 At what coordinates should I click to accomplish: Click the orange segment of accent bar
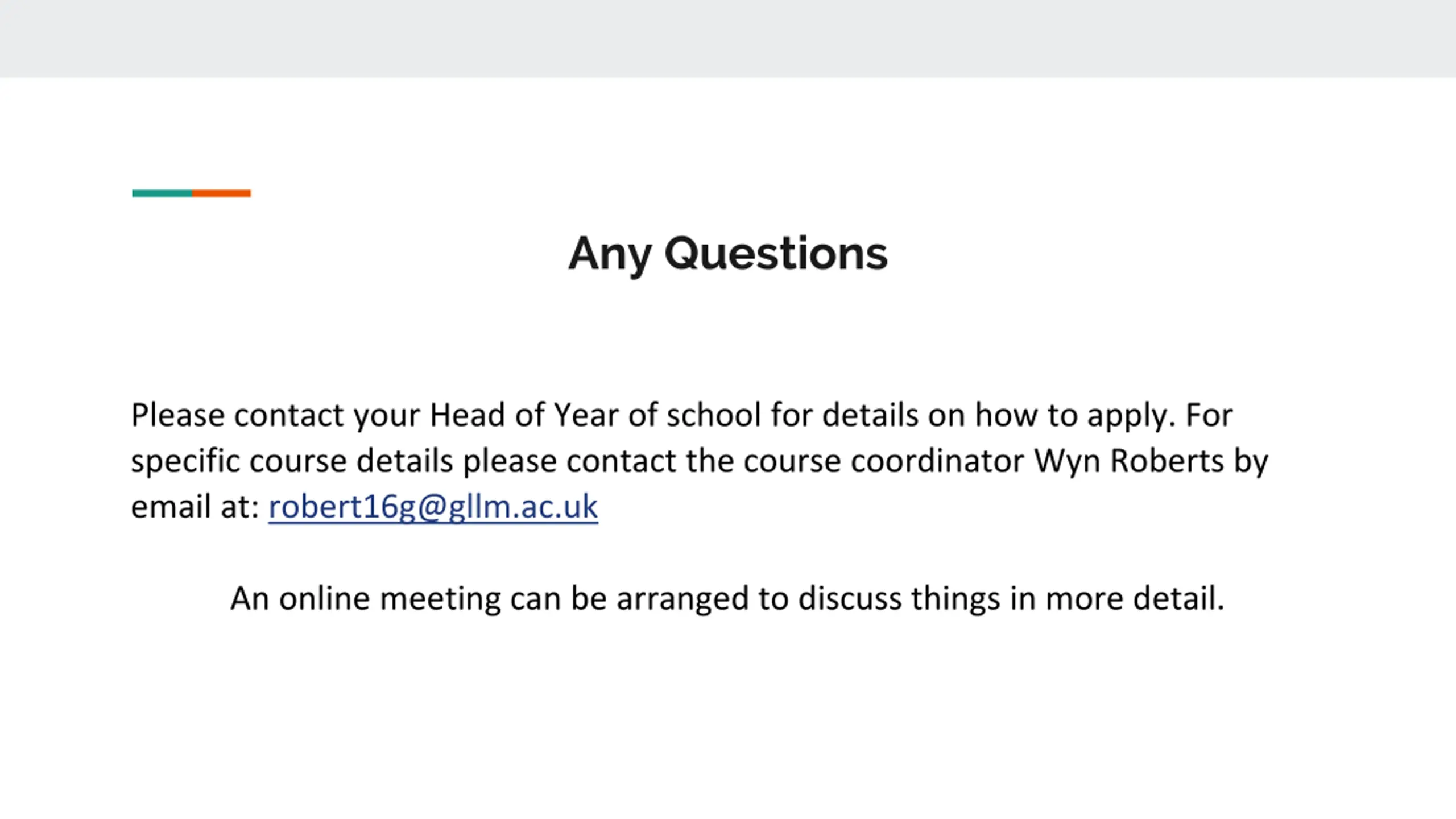[x=221, y=193]
